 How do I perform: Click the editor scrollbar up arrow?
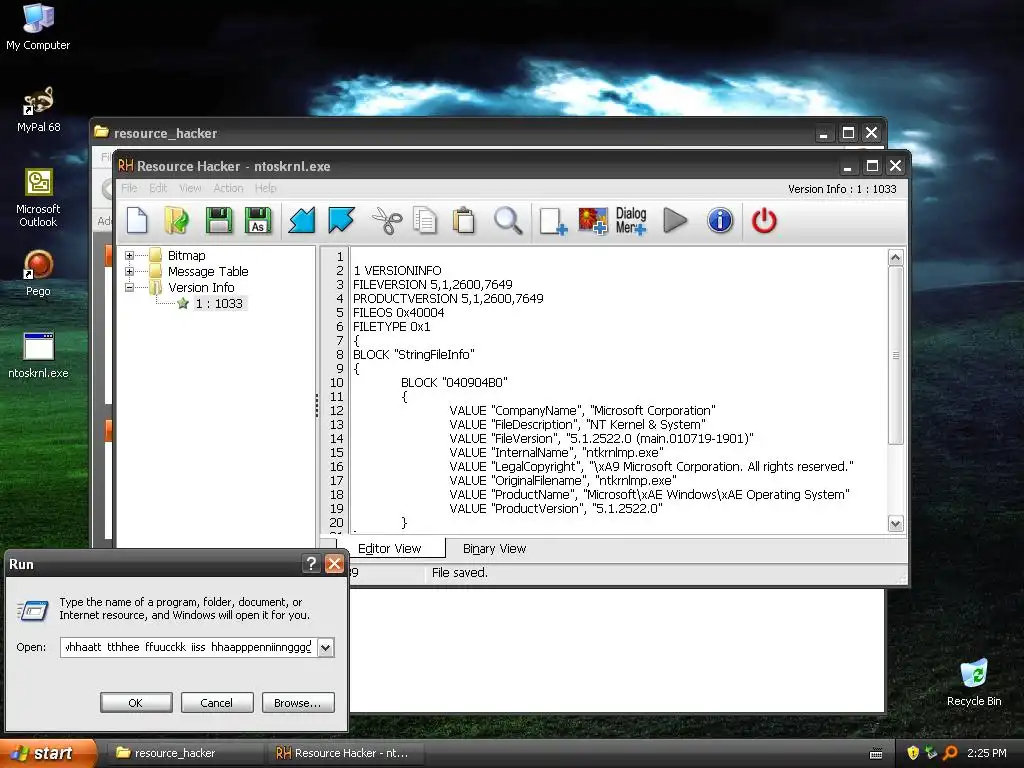[895, 257]
